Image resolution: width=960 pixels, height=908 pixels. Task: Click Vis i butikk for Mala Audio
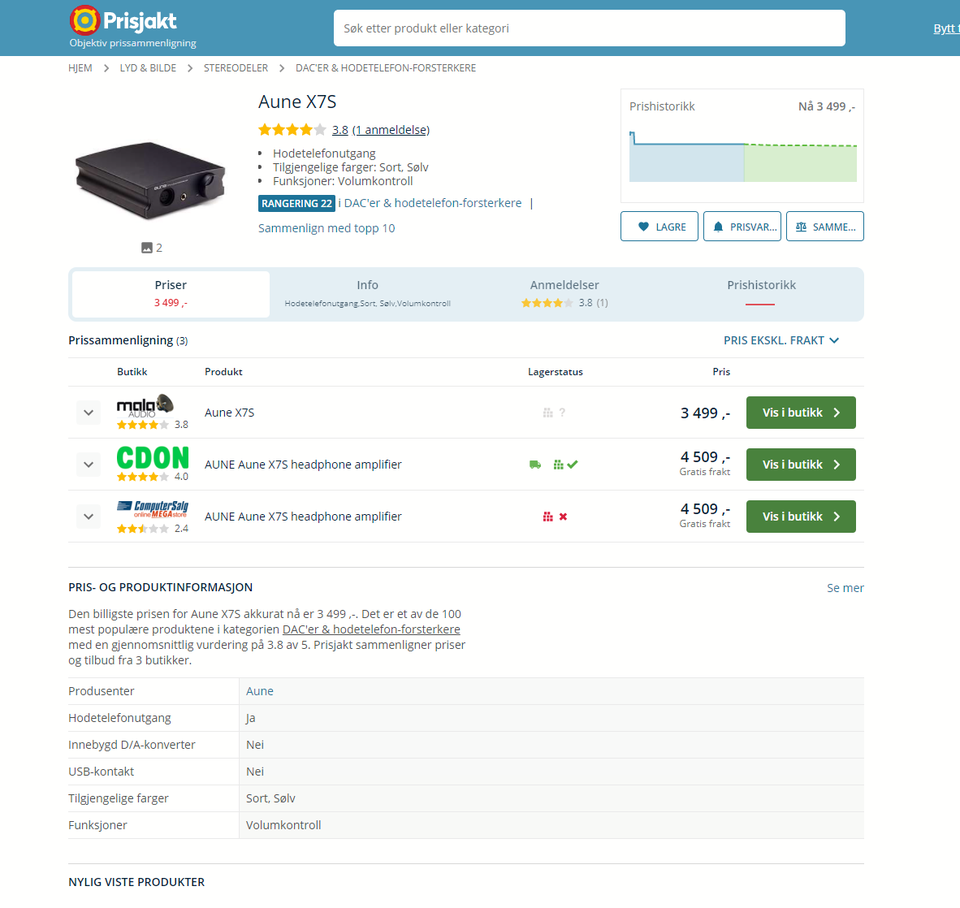click(x=801, y=413)
